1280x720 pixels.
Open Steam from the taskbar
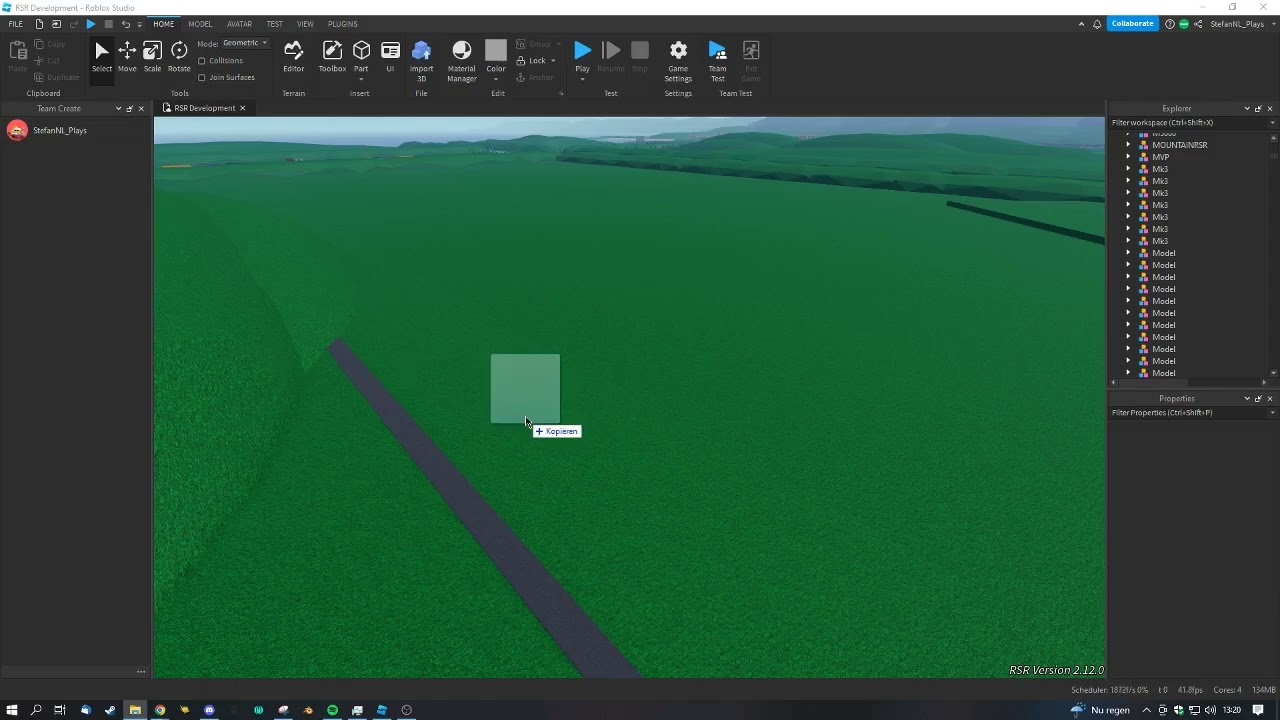[x=110, y=710]
